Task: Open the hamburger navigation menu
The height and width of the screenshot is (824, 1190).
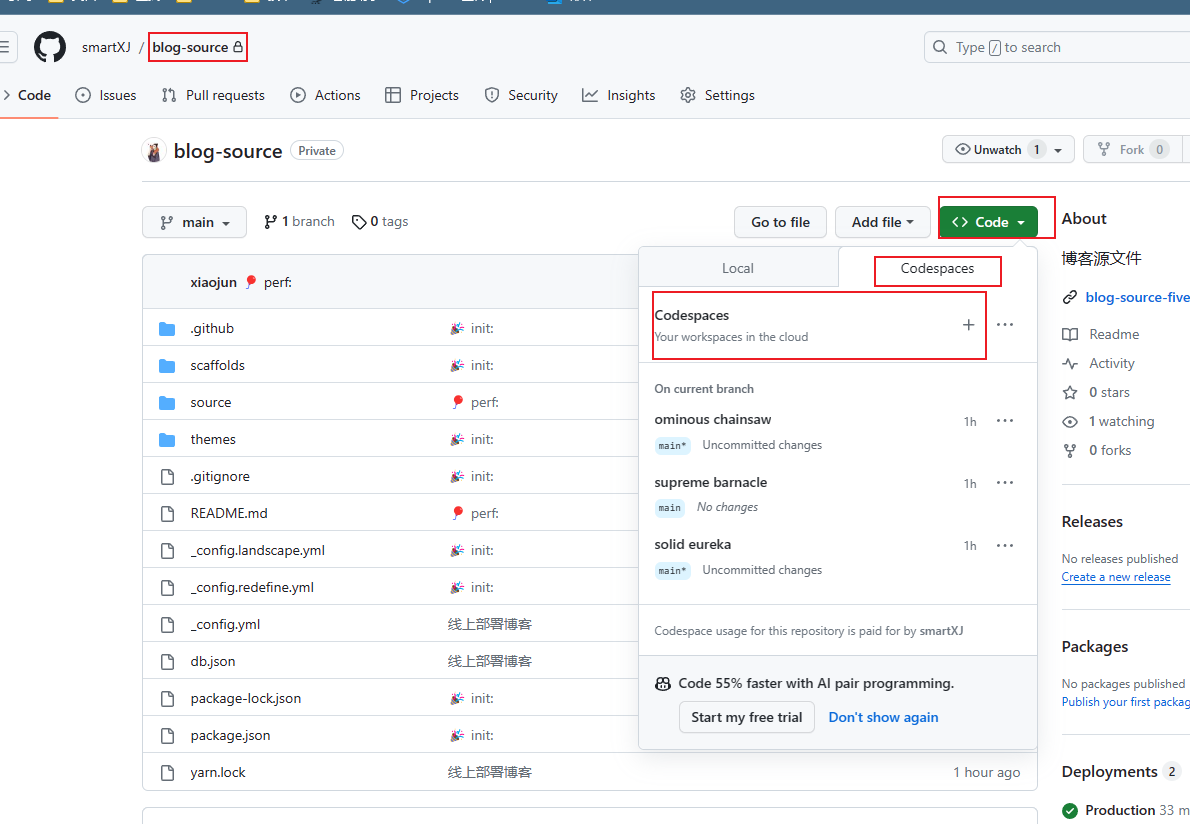Action: (6, 47)
